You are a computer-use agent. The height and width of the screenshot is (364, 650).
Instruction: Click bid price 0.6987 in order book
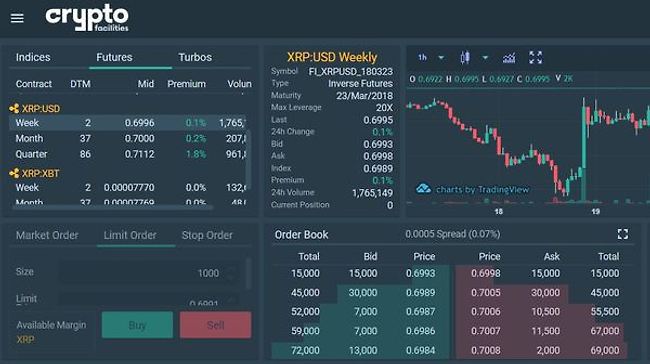pyautogui.click(x=420, y=311)
